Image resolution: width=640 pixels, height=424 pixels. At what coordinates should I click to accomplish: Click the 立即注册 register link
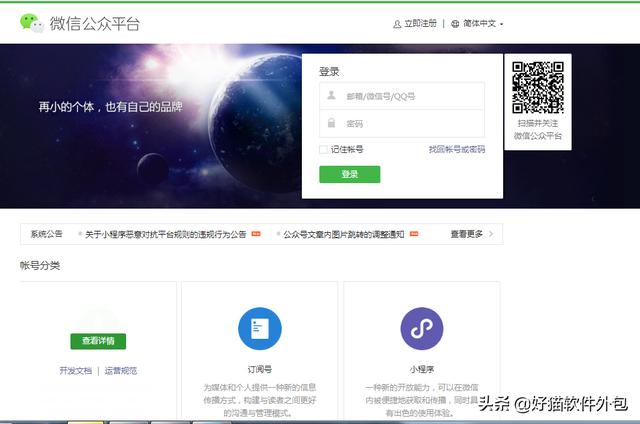[420, 24]
